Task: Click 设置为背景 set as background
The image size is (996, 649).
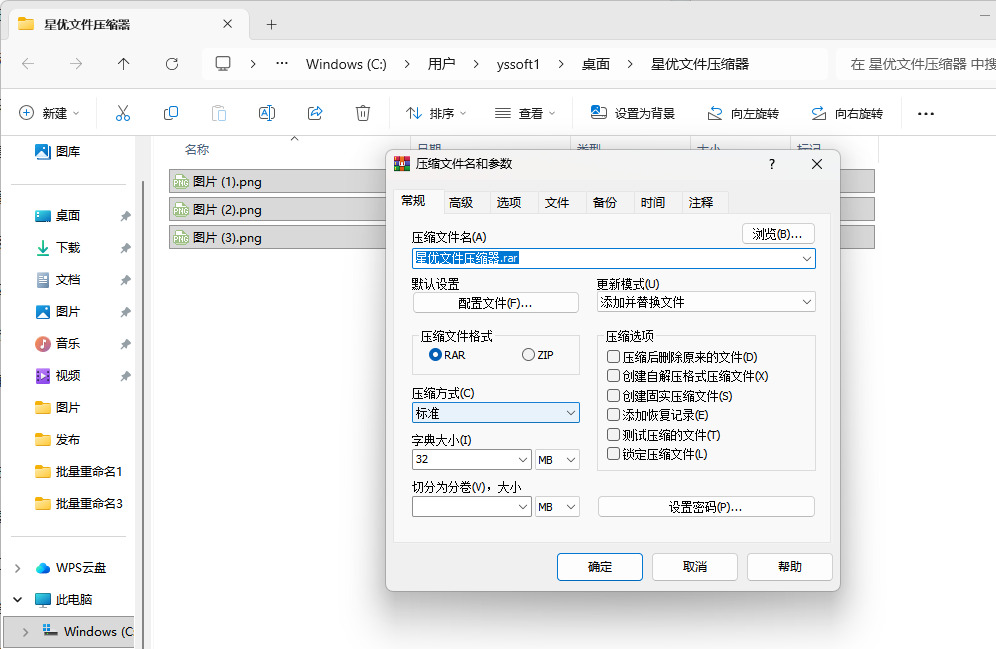Action: click(x=632, y=113)
